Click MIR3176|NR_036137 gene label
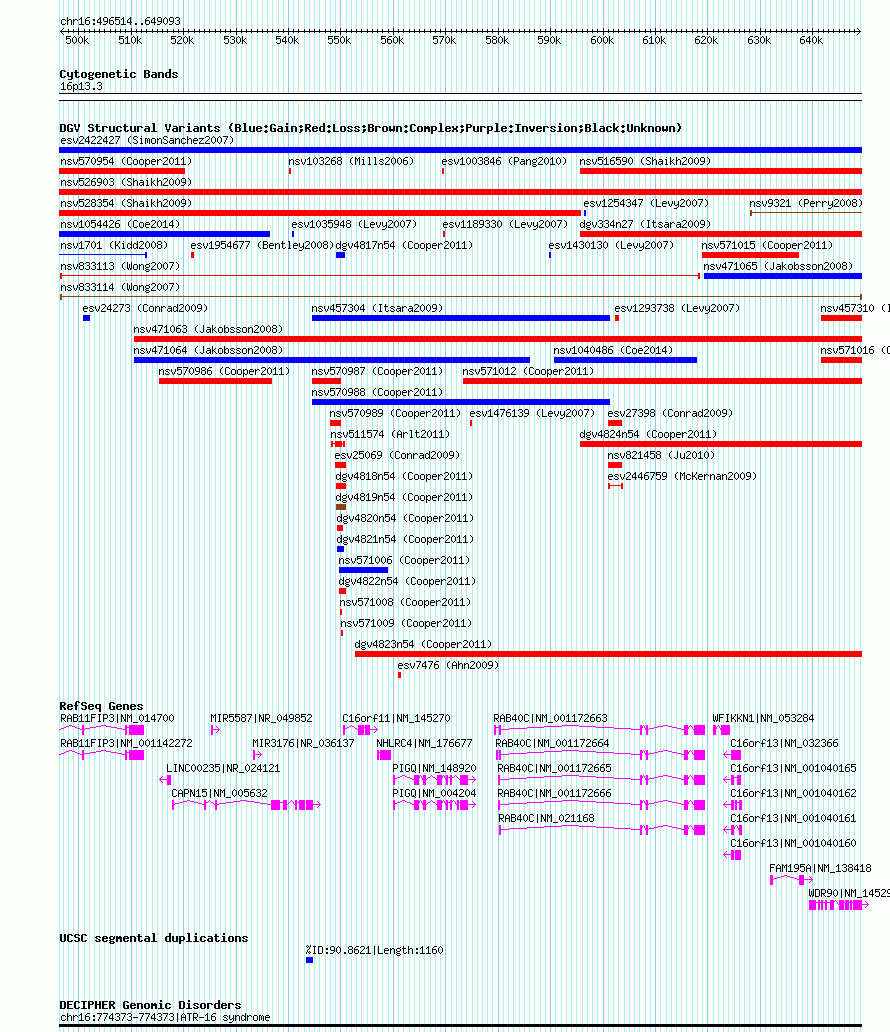This screenshot has height=1032, width=890. 303,744
